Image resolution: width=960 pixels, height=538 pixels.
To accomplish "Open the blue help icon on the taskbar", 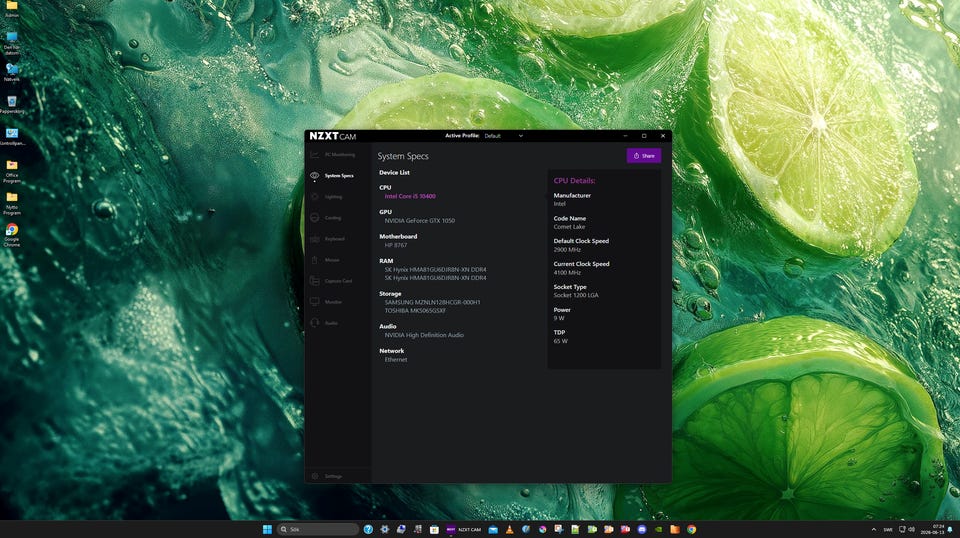I will [x=368, y=529].
